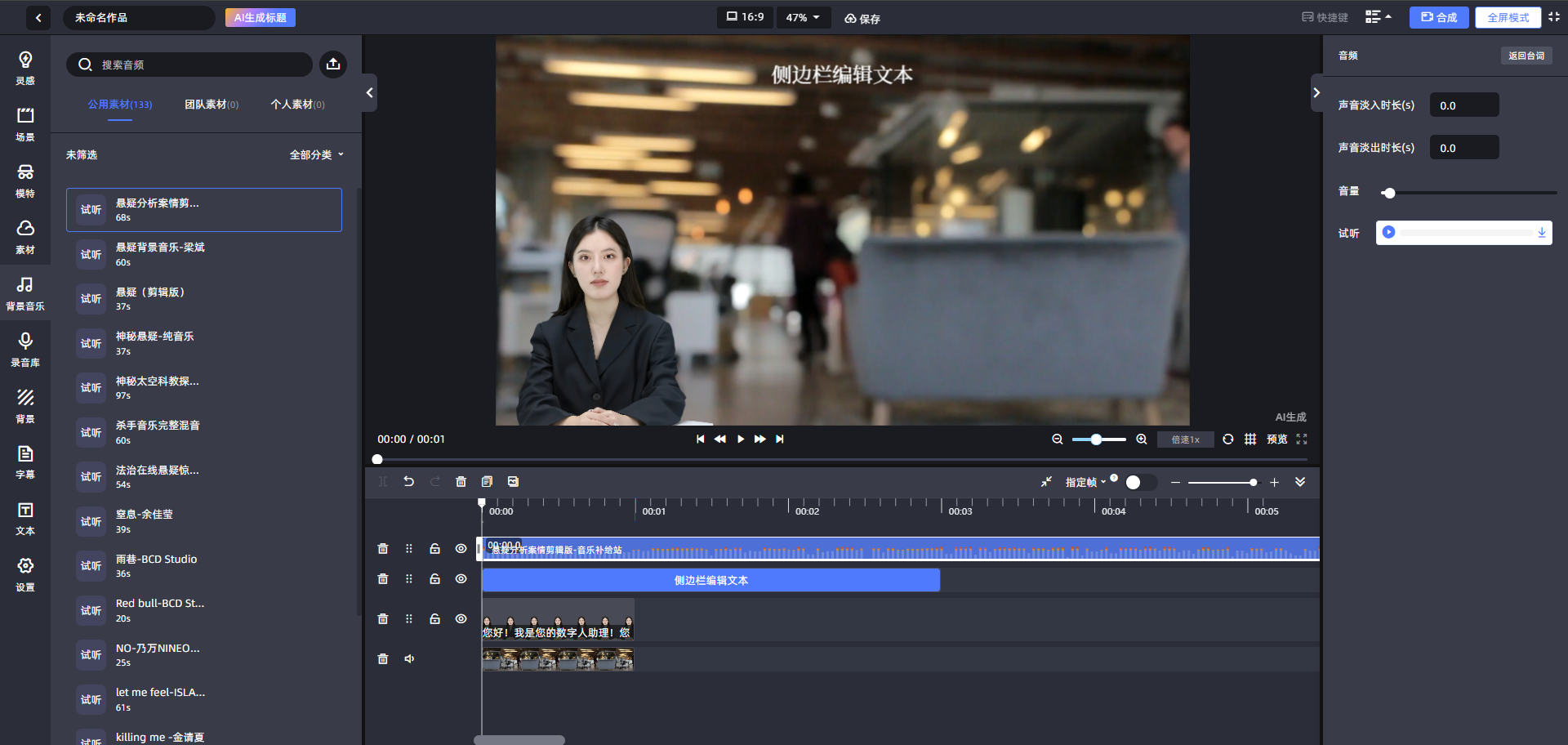
Task: Open the 录音库 recording library panel
Action: pyautogui.click(x=25, y=350)
